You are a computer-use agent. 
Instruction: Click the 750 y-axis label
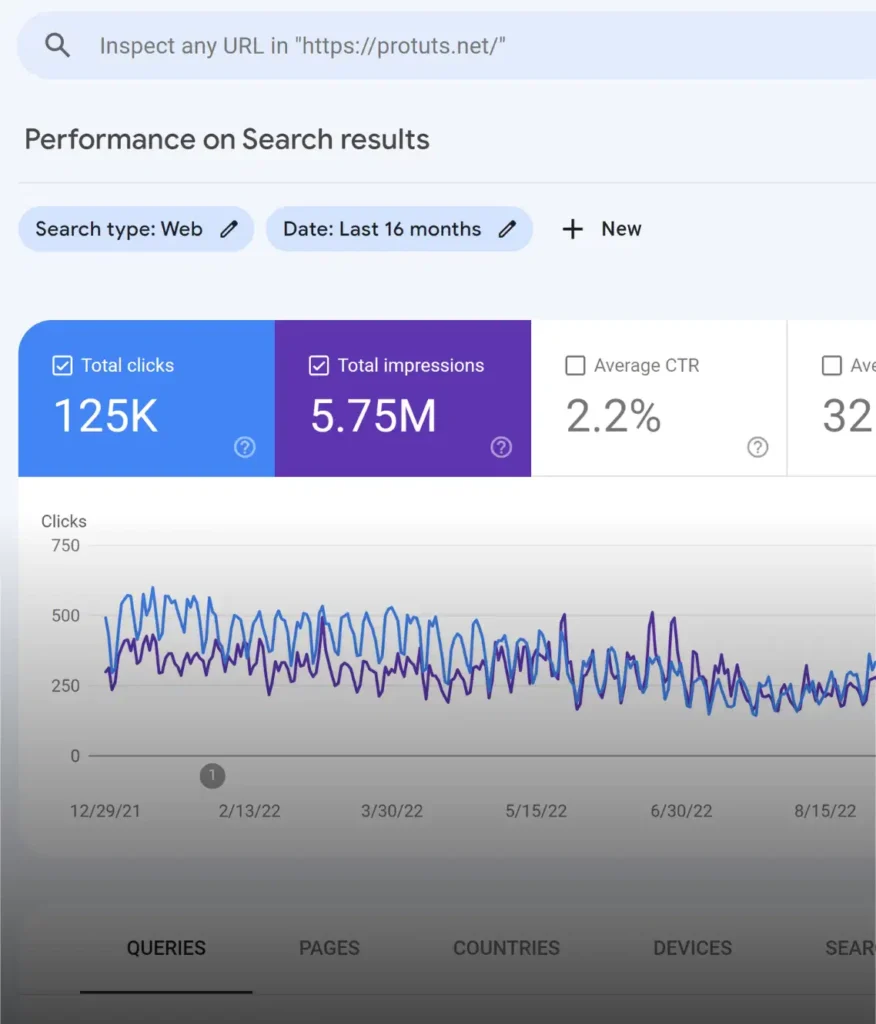tap(65, 545)
